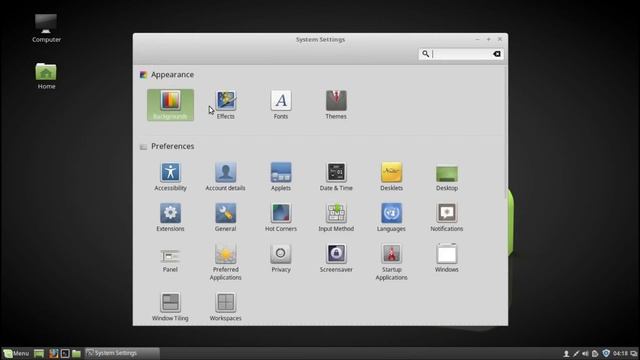
Task: Open the Mint Menu button
Action: click(x=16, y=353)
